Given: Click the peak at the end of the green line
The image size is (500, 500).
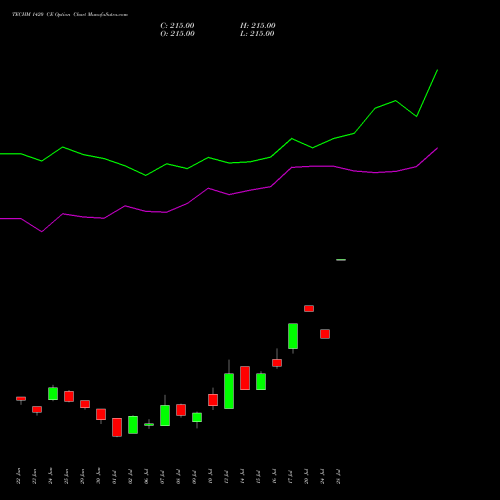Looking at the screenshot, I should click(437, 70).
